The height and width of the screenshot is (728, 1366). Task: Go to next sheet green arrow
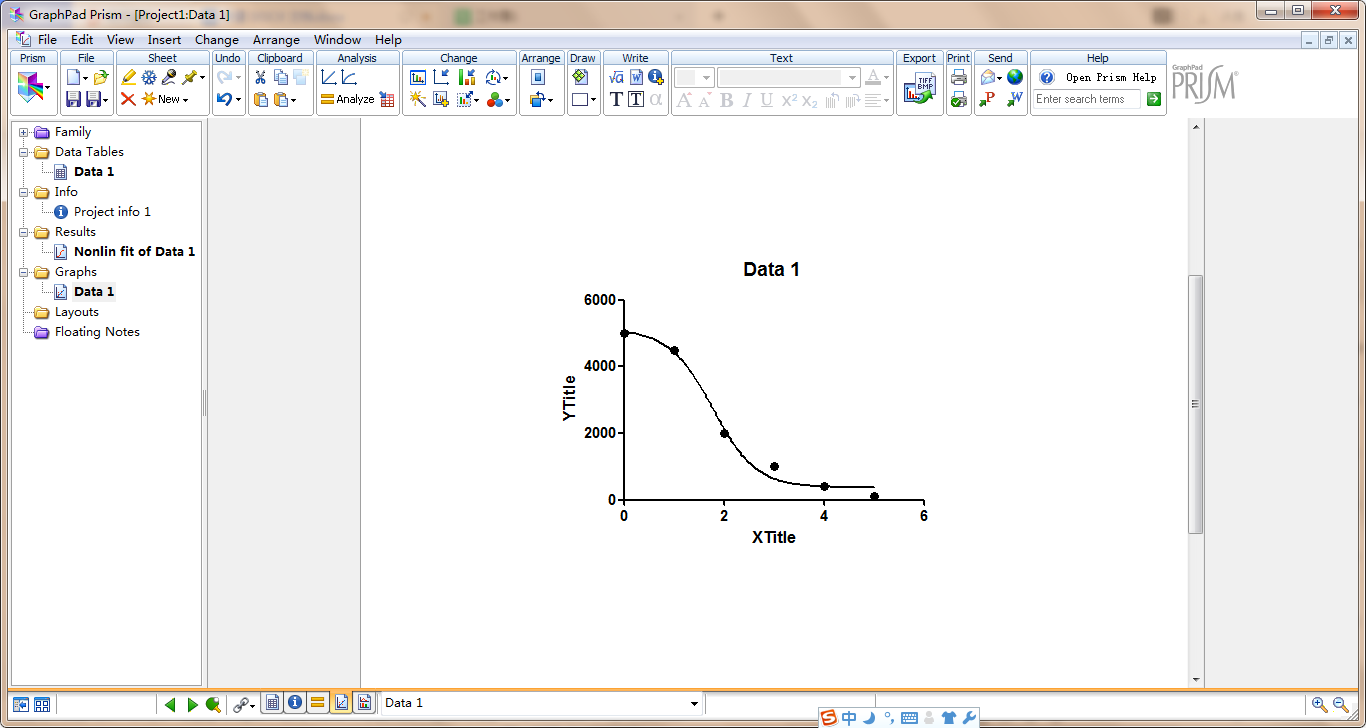(192, 704)
